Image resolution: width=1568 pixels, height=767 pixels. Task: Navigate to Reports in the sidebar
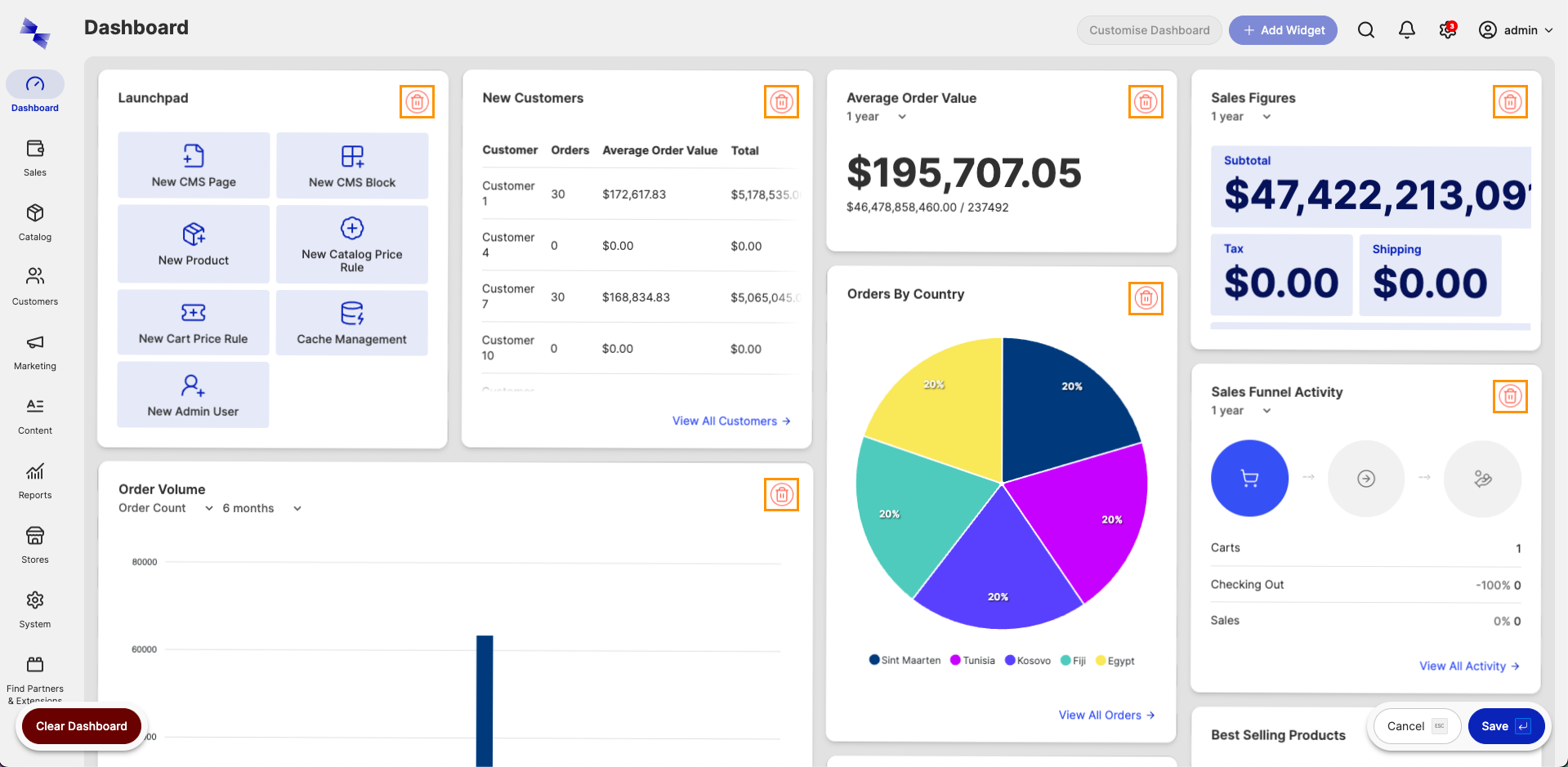[35, 480]
